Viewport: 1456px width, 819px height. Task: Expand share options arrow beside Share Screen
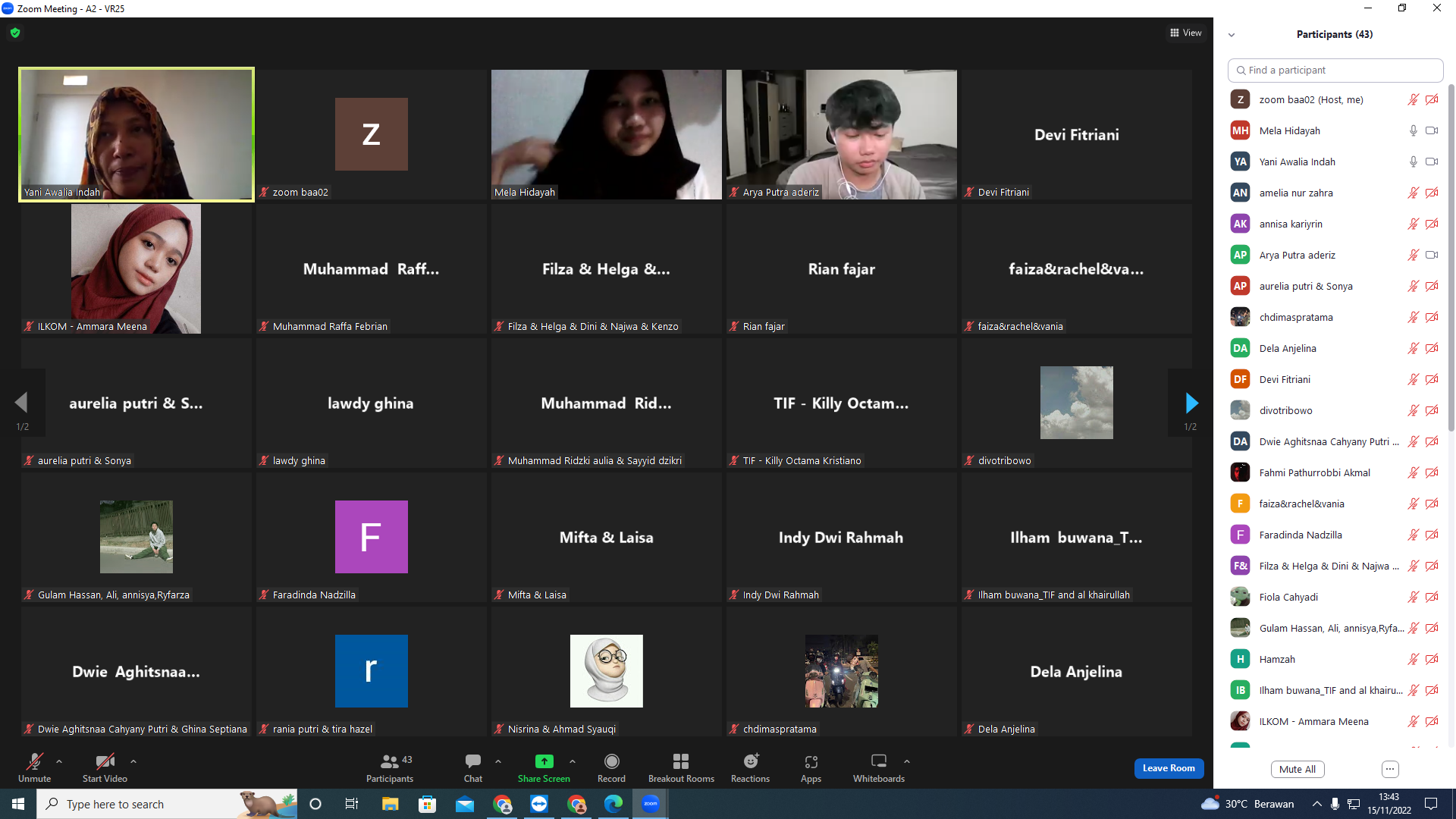tap(573, 761)
